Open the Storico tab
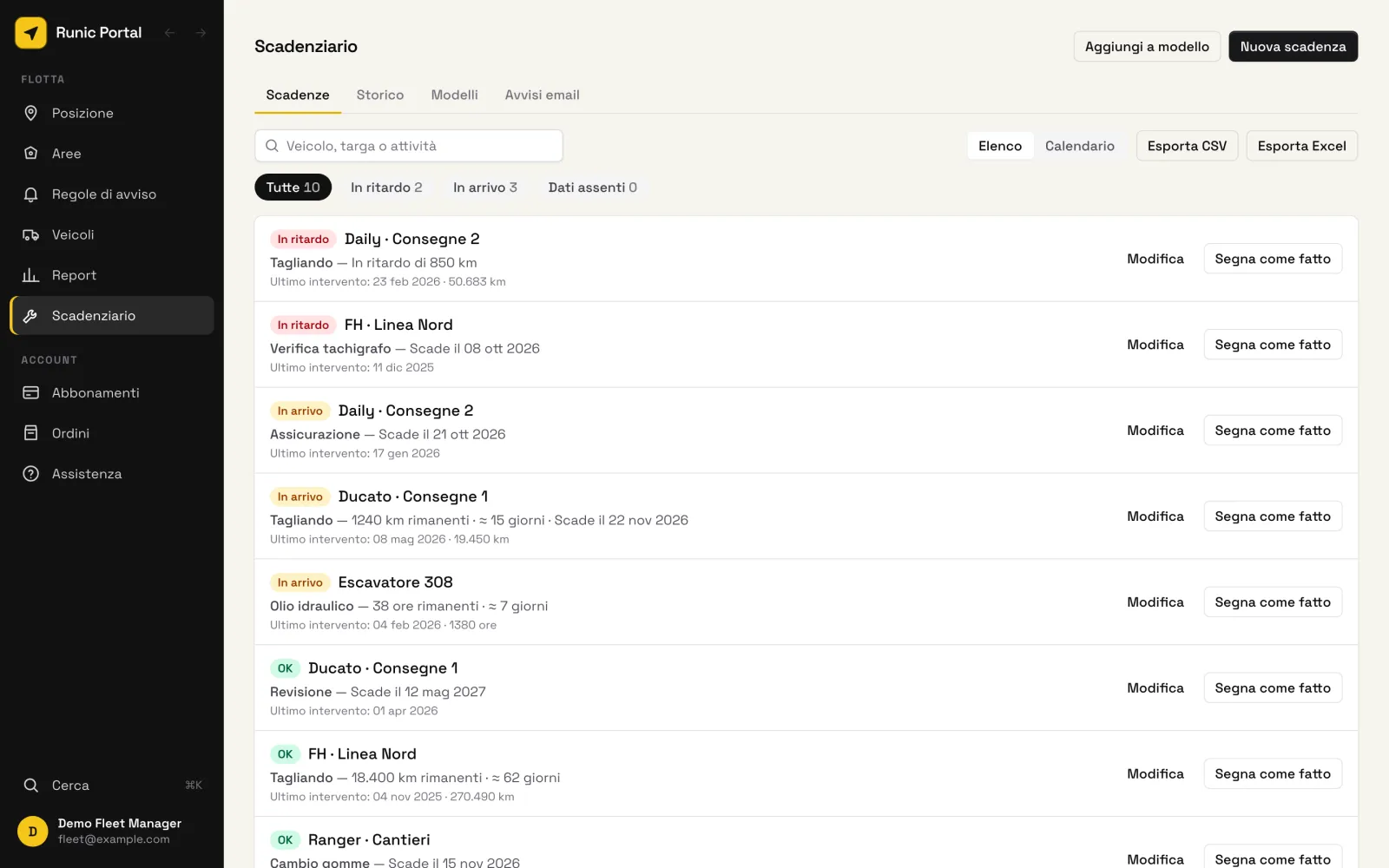1389x868 pixels. click(380, 95)
